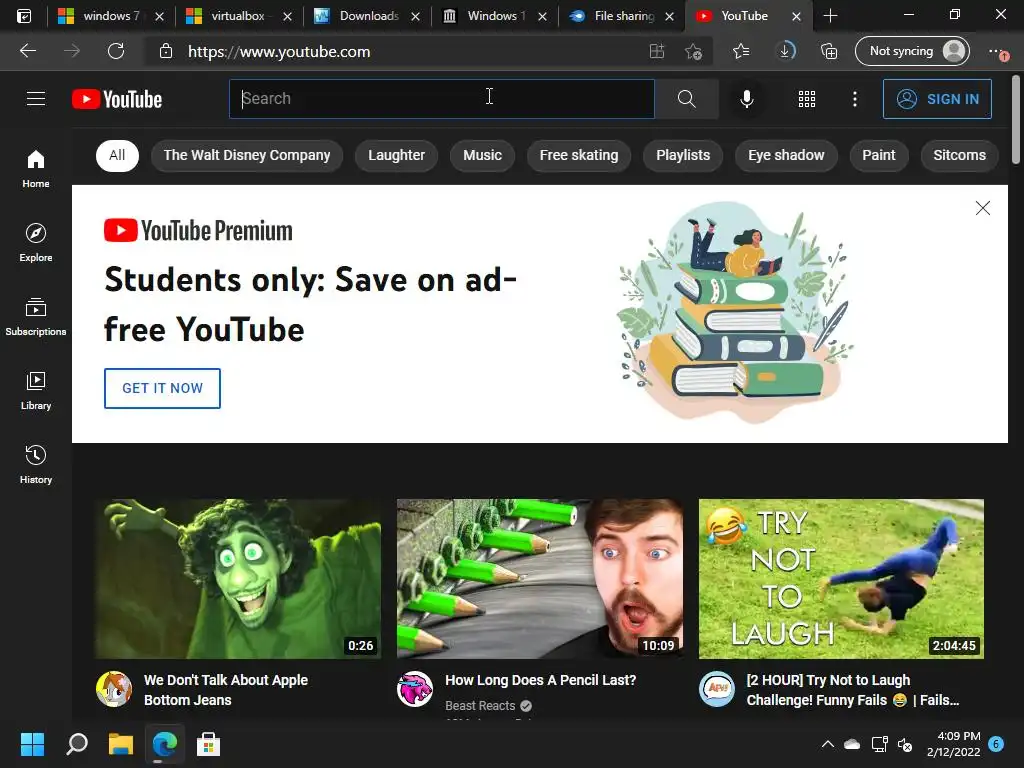The height and width of the screenshot is (768, 1024).
Task: Click 'How Long Does A Pencil Last?' title
Action: [540, 680]
